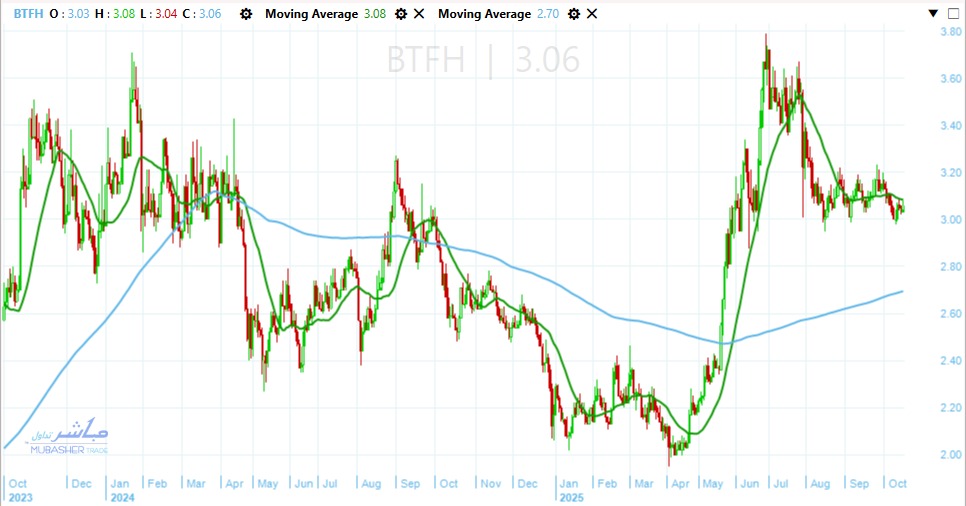This screenshot has height=506, width=966.
Task: Remove the Moving Average 3.08 indicator
Action: (419, 14)
